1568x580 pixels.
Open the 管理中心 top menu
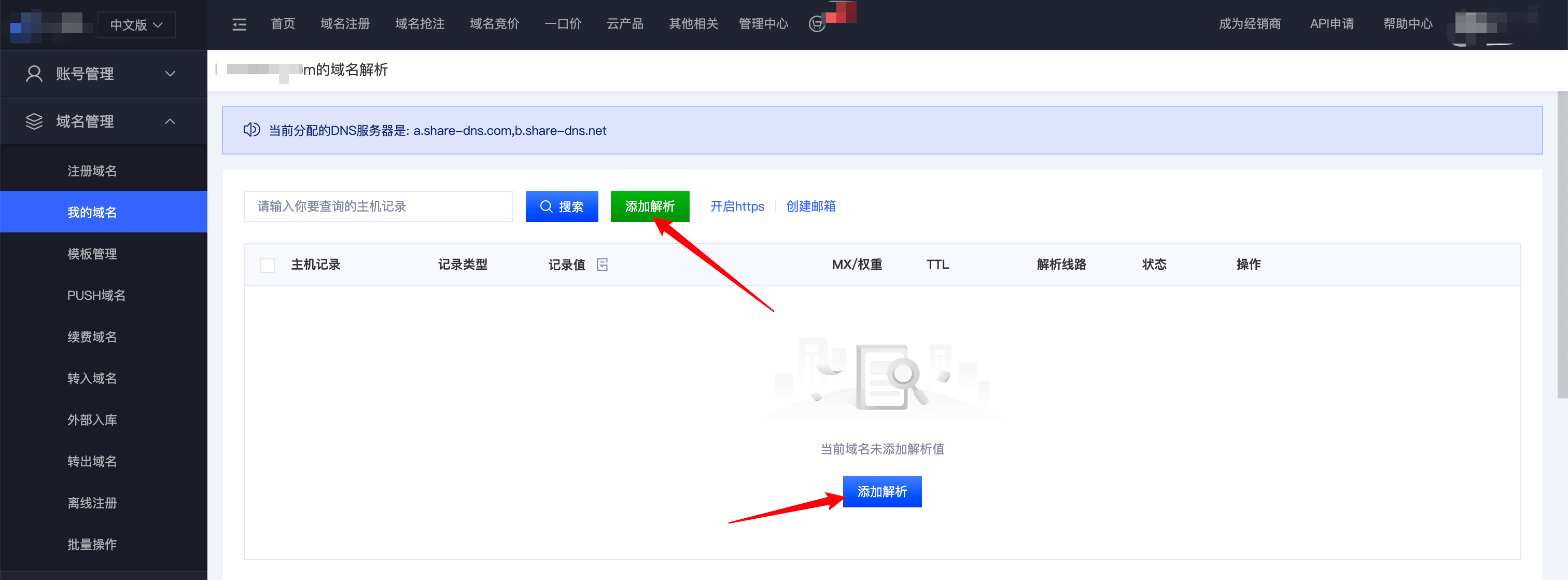point(763,24)
